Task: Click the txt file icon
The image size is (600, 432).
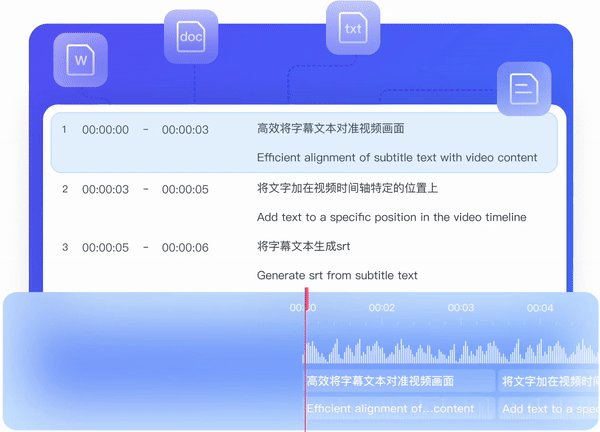Action: [353, 28]
